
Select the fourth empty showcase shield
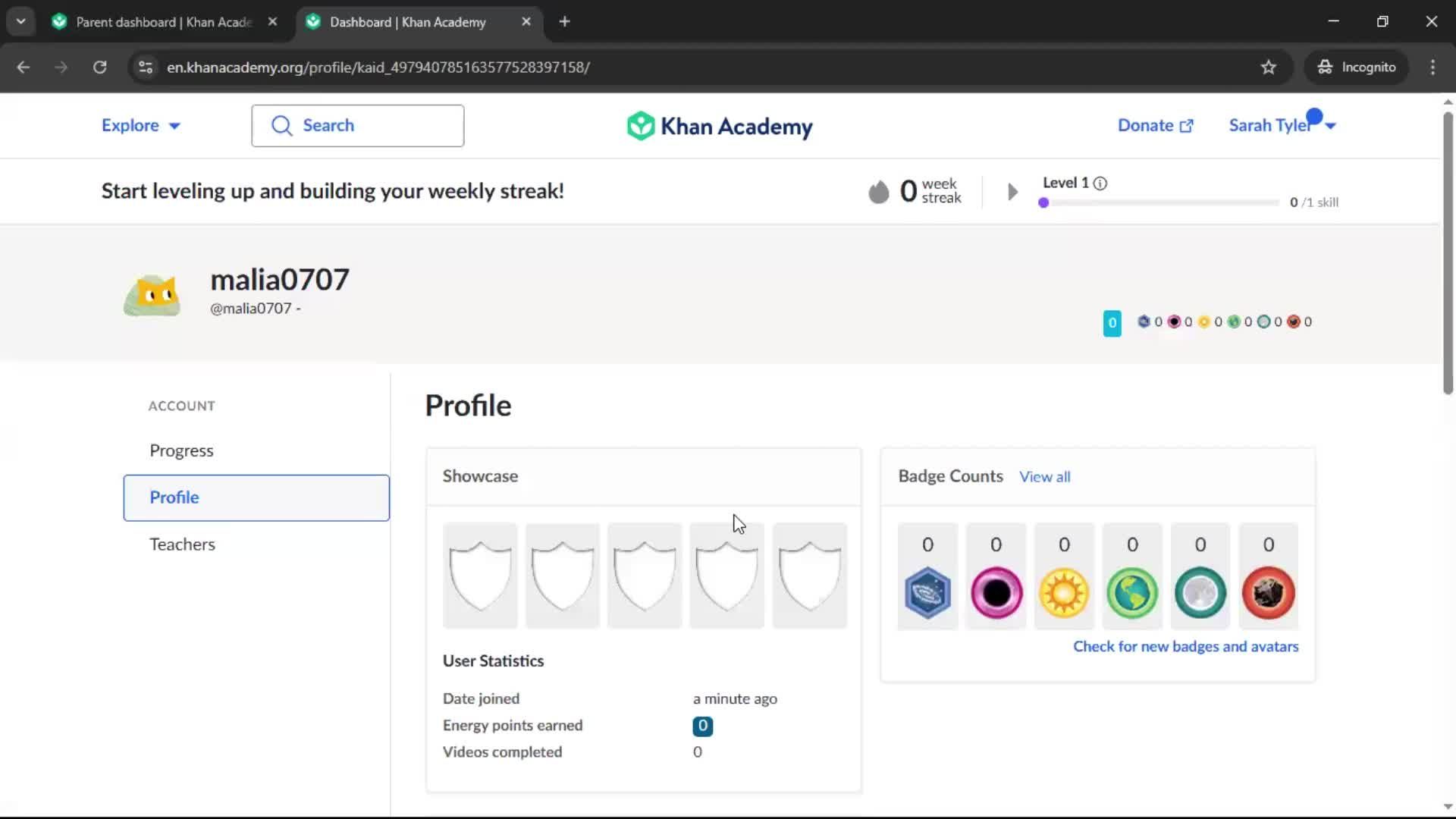(726, 576)
